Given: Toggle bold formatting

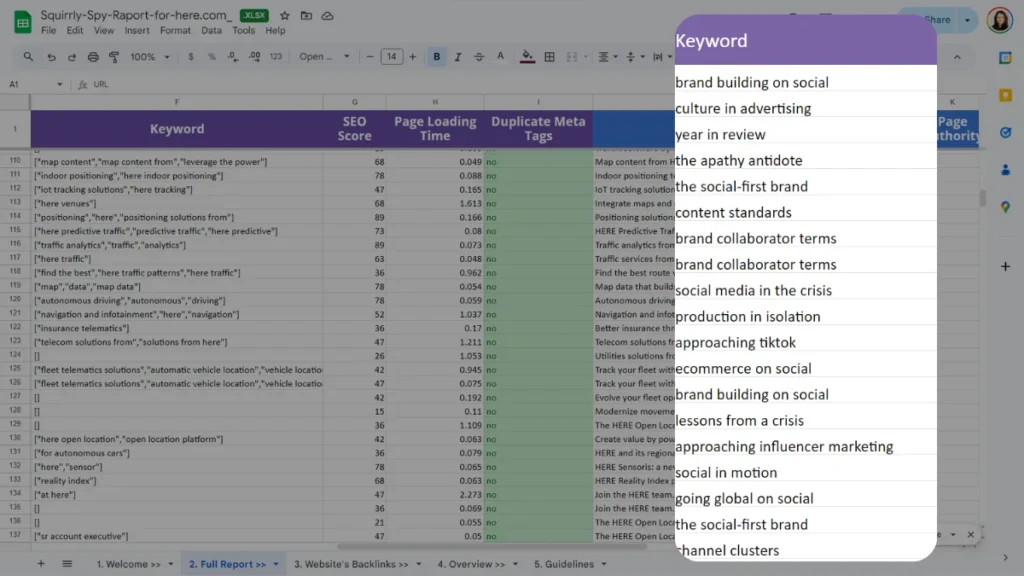Looking at the screenshot, I should click(x=437, y=57).
